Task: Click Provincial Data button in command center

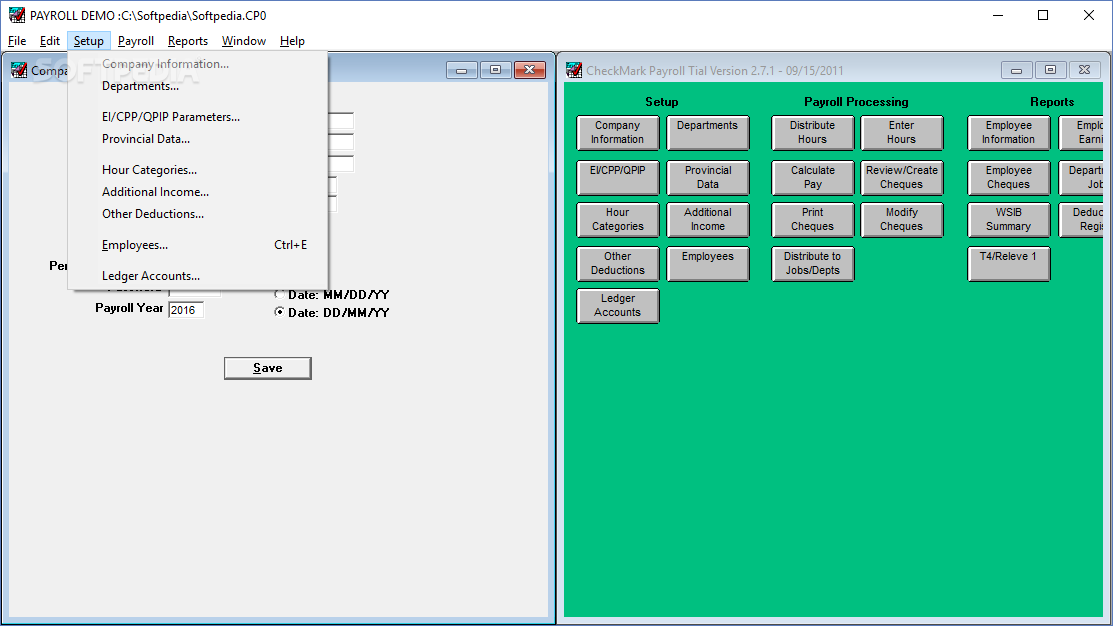Action: coord(708,177)
